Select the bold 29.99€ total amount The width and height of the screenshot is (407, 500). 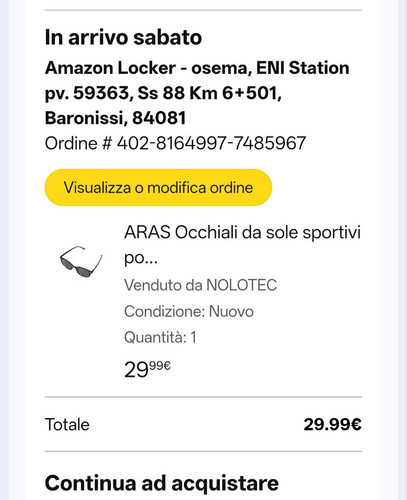click(332, 425)
